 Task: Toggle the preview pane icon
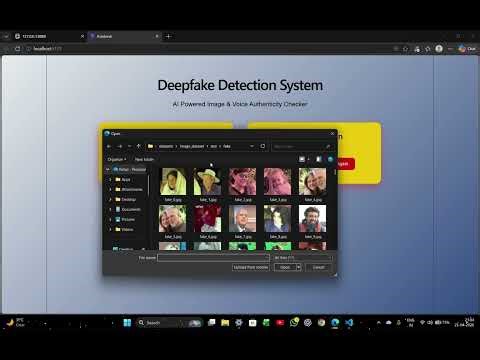pyautogui.click(x=319, y=159)
